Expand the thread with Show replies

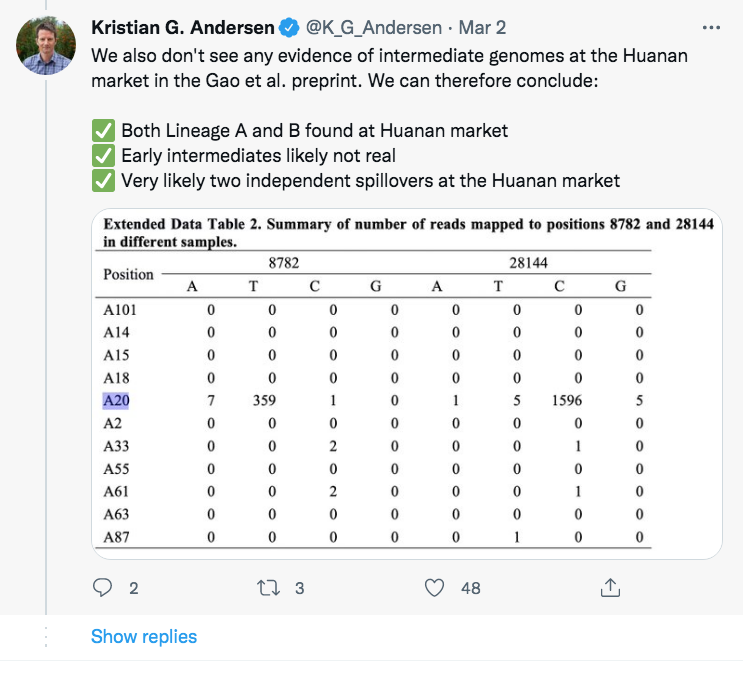(144, 637)
